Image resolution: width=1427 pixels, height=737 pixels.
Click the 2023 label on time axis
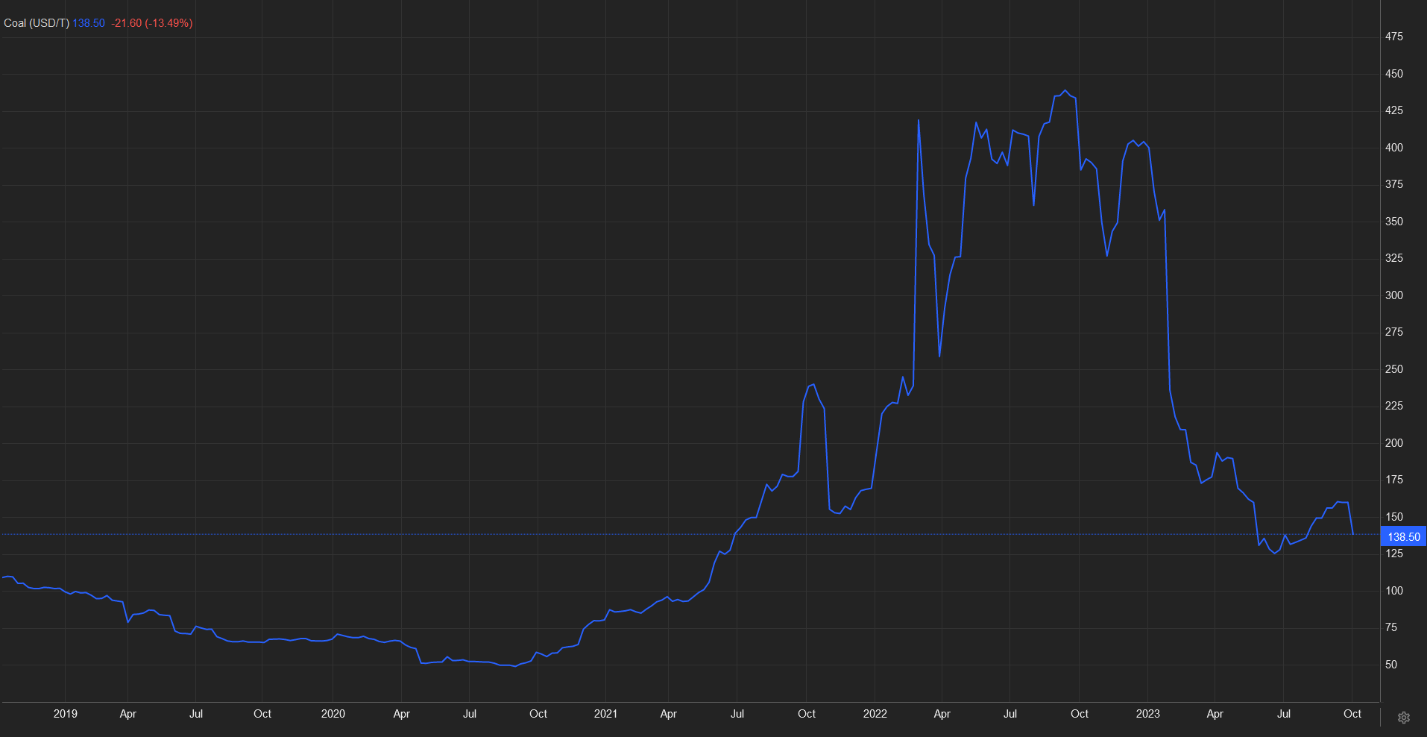[x=1147, y=714]
